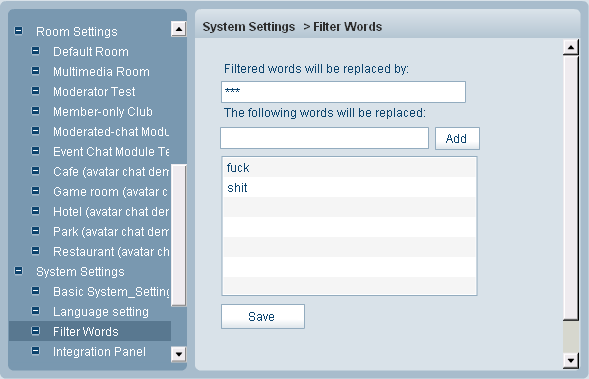Click the icon beside Event Chat Module
Screen dimensions: 589x379
pos(35,151)
